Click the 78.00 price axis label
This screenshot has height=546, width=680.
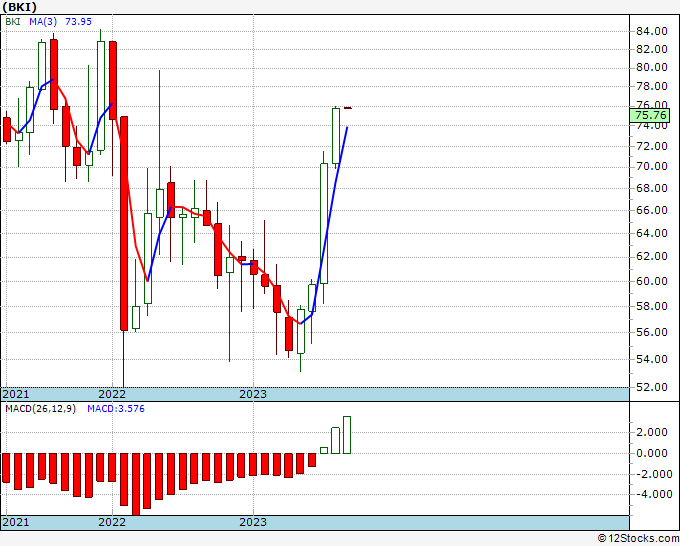click(x=651, y=86)
